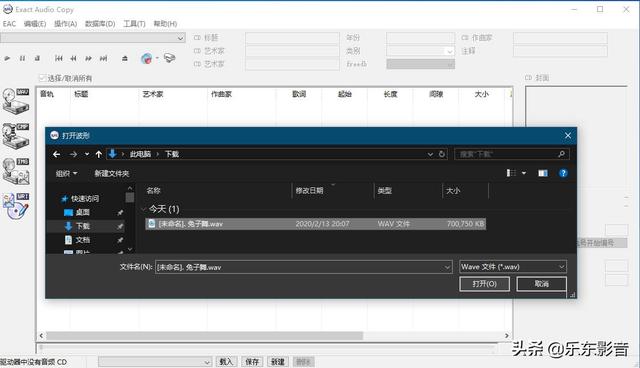Open recent locations dropdown arrow
This screenshot has height=368, width=640.
pos(87,154)
